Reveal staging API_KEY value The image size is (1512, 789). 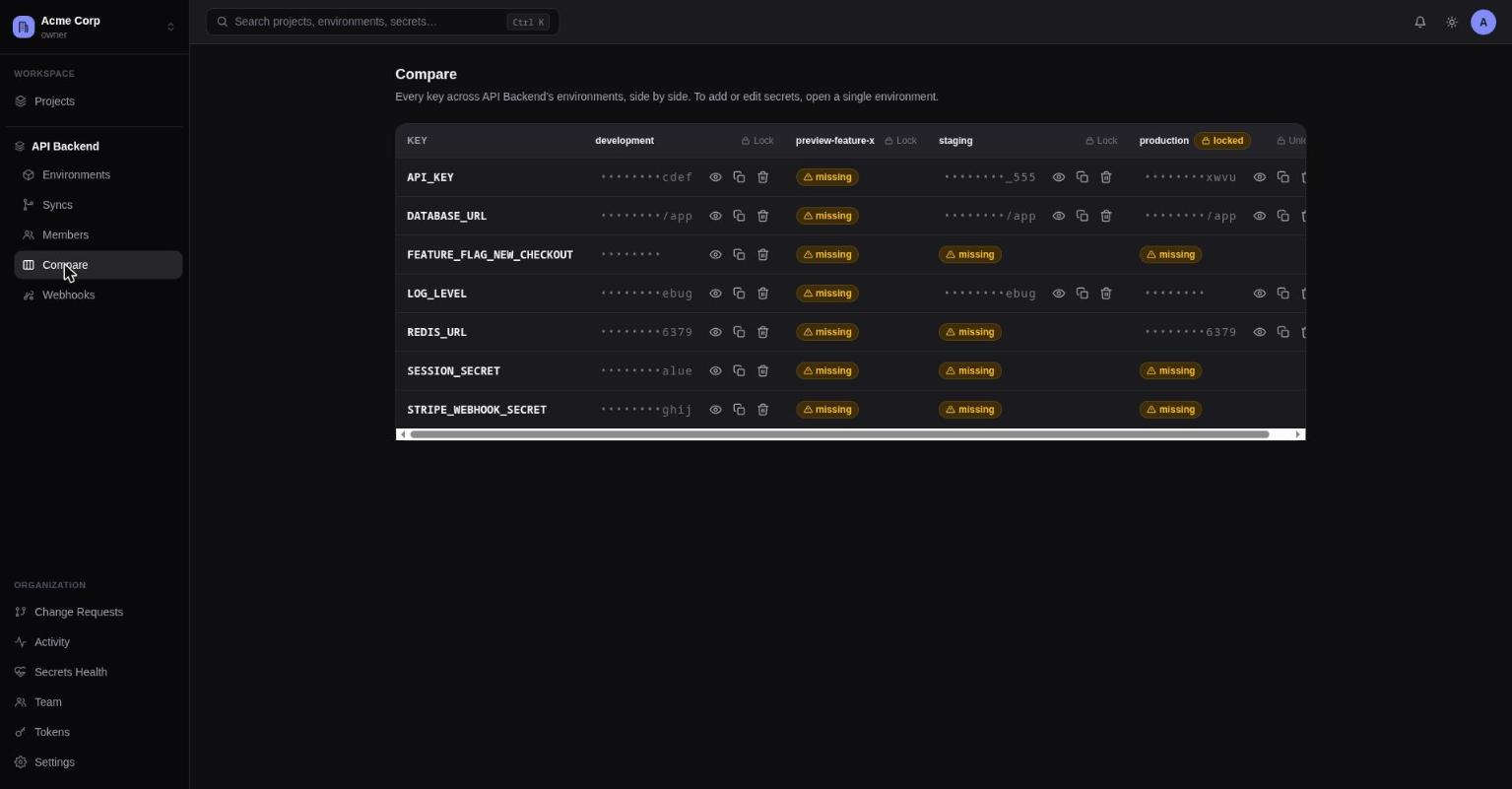click(1058, 177)
